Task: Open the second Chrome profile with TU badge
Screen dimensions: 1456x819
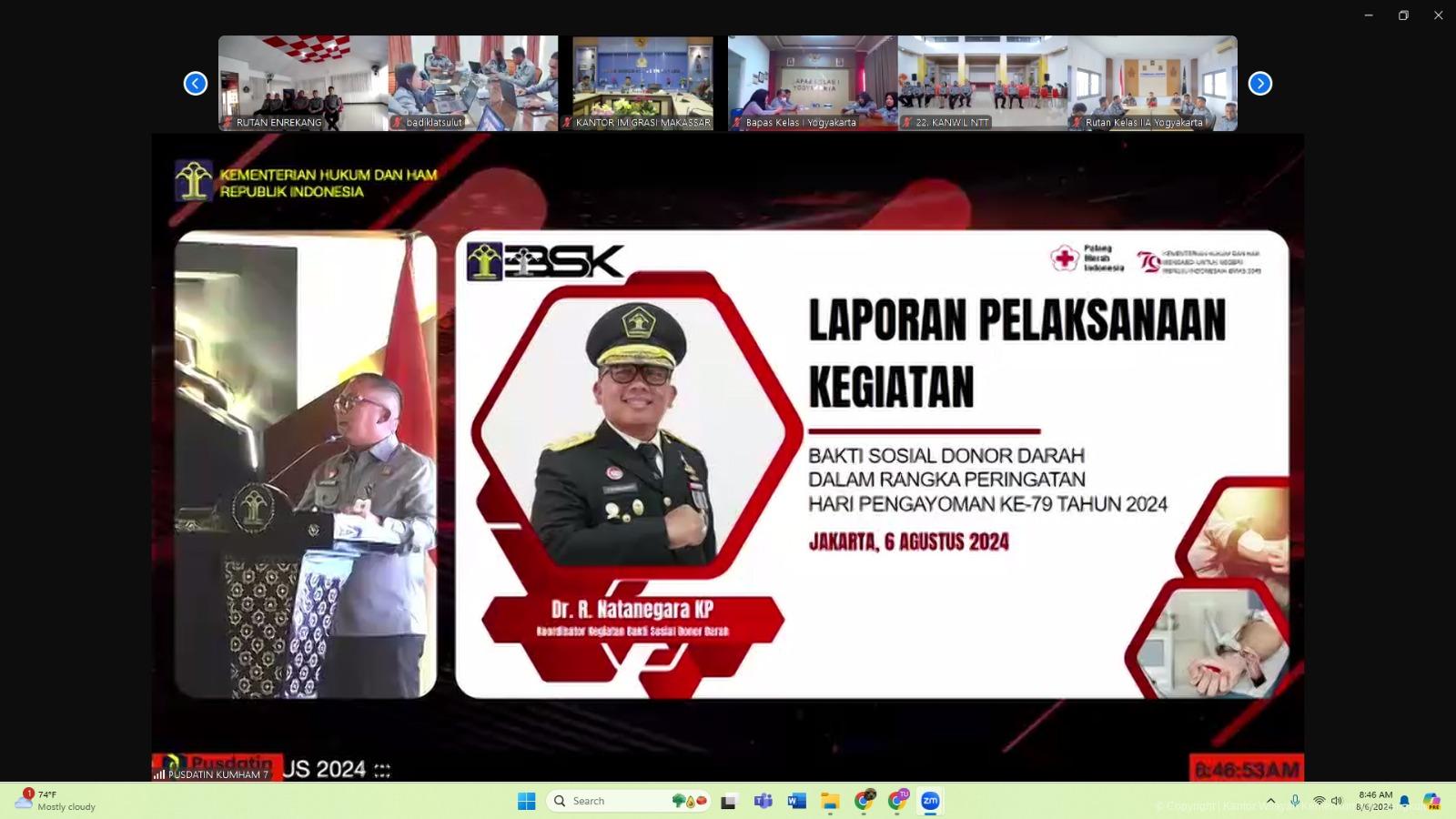Action: click(897, 801)
